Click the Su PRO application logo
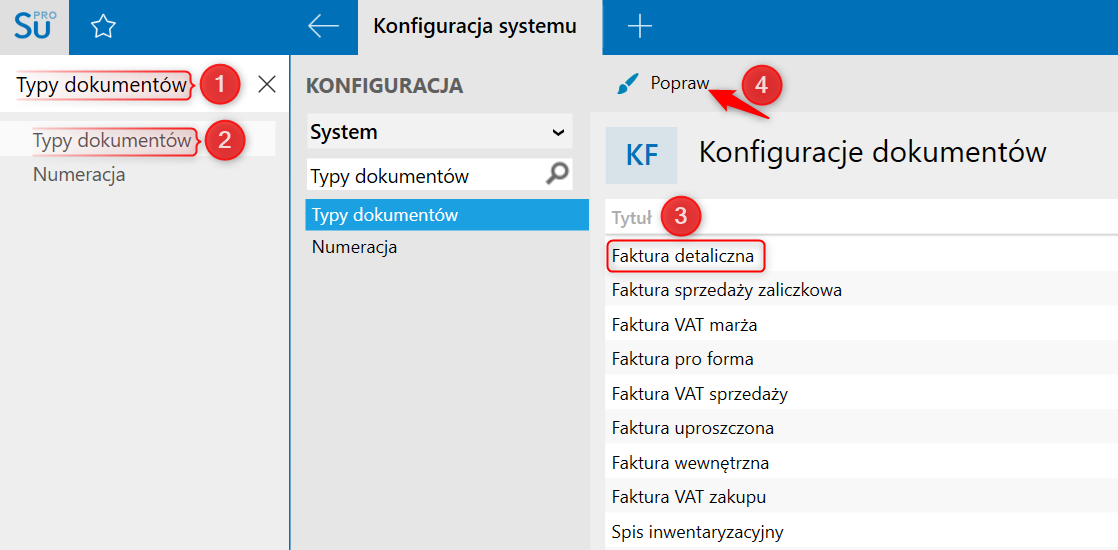 (x=34, y=27)
